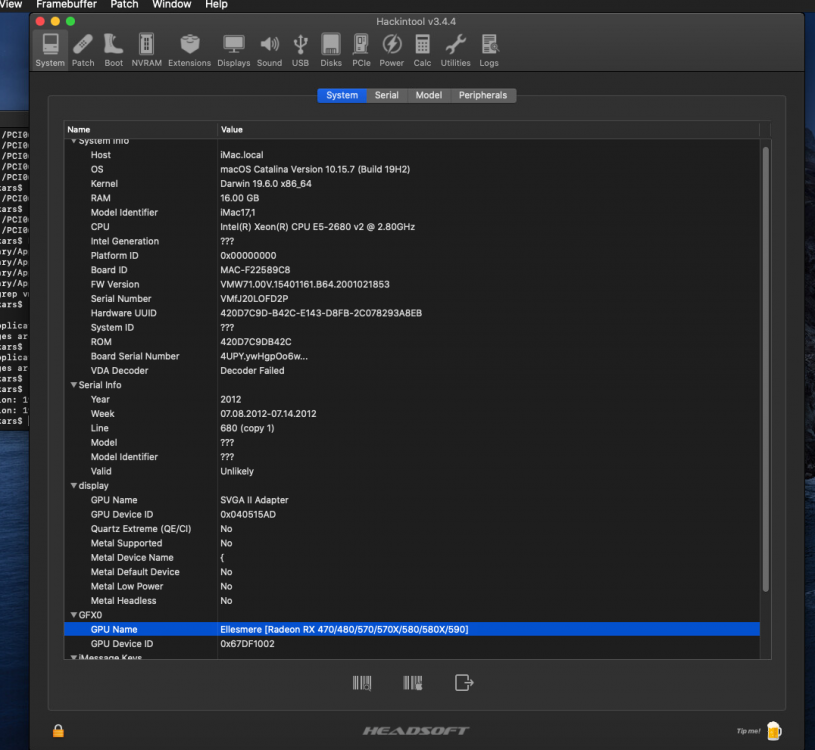This screenshot has height=750, width=815.
Task: Open the Sound toolbar section
Action: tap(269, 50)
